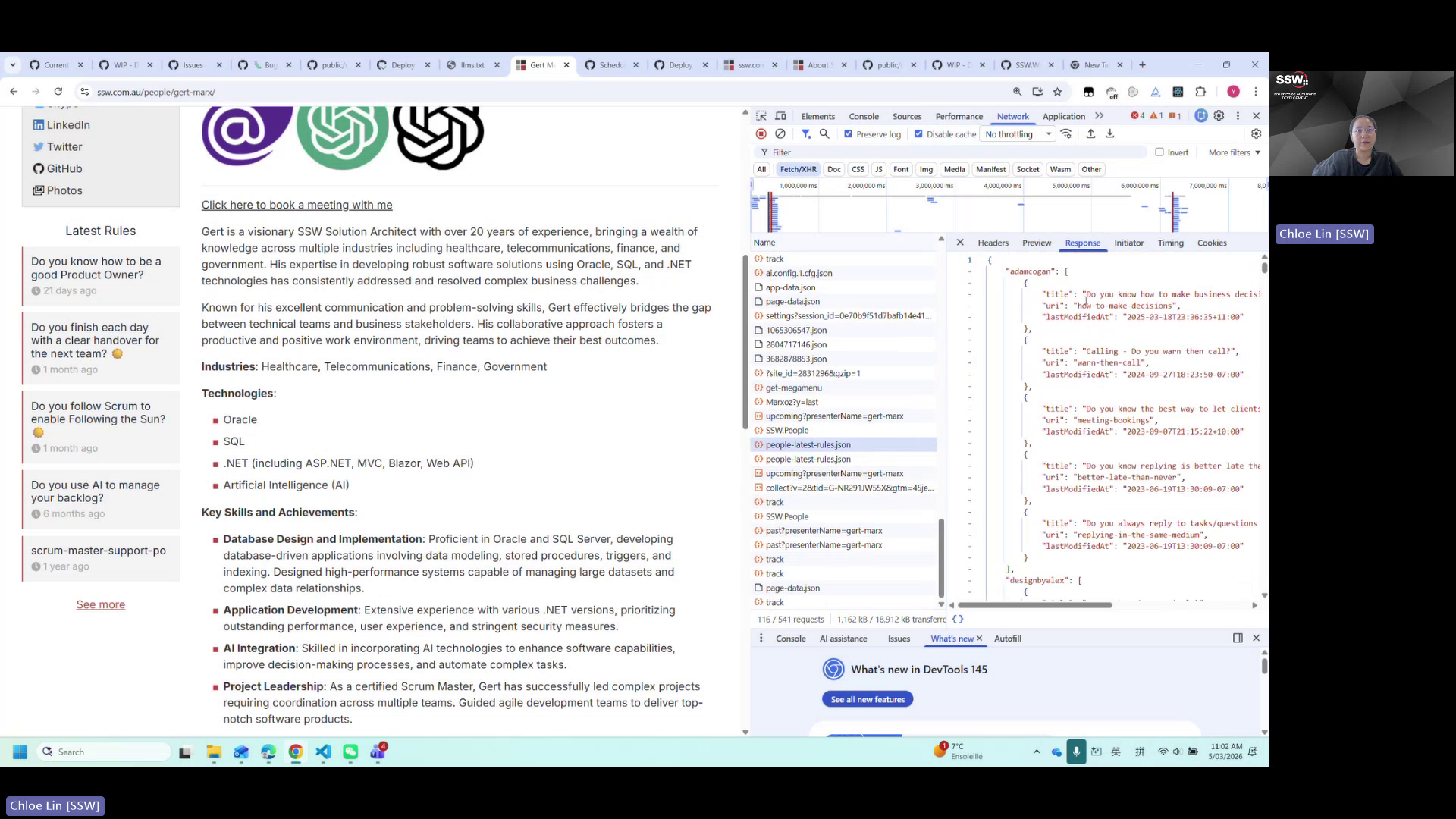Open Extensions puzzle icon
The height and width of the screenshot is (819, 1456).
click(x=1200, y=92)
